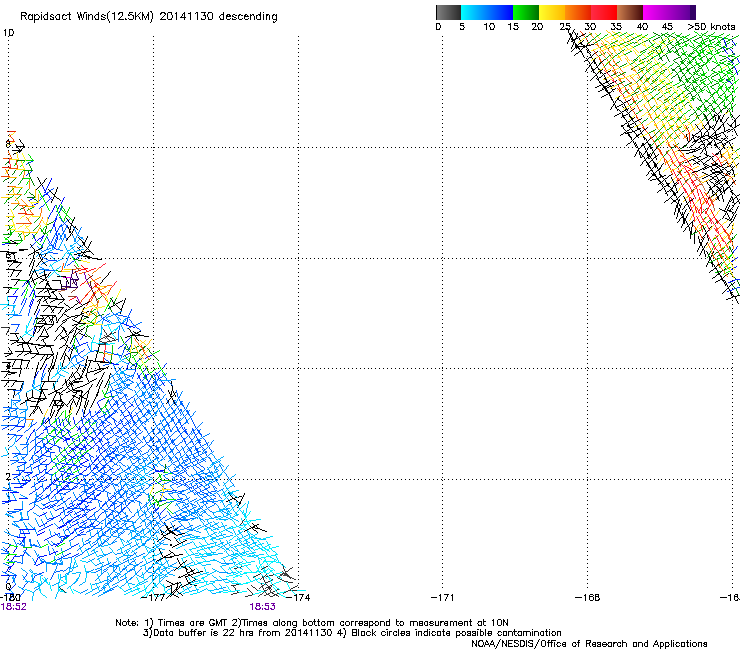Click the legend scale value 40

(642, 27)
